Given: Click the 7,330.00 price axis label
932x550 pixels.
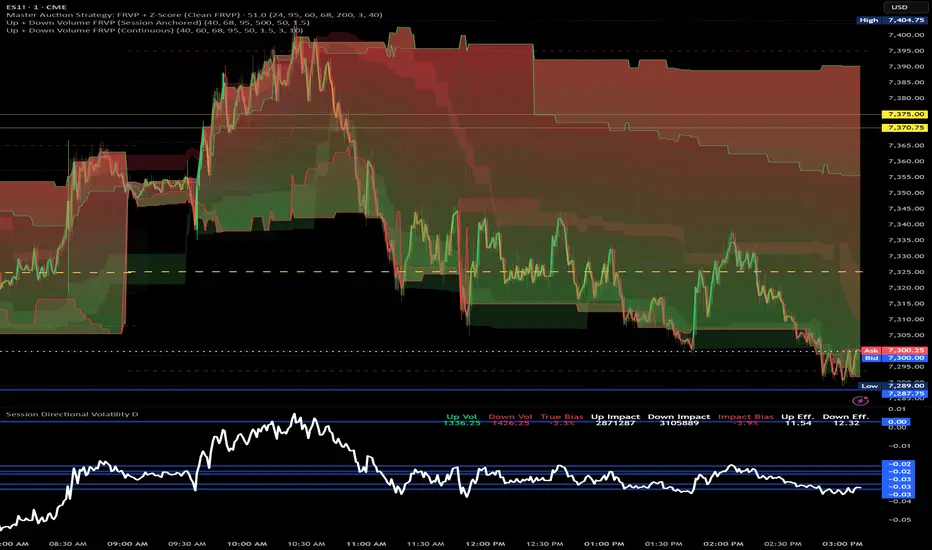Looking at the screenshot, I should pyautogui.click(x=906, y=256).
